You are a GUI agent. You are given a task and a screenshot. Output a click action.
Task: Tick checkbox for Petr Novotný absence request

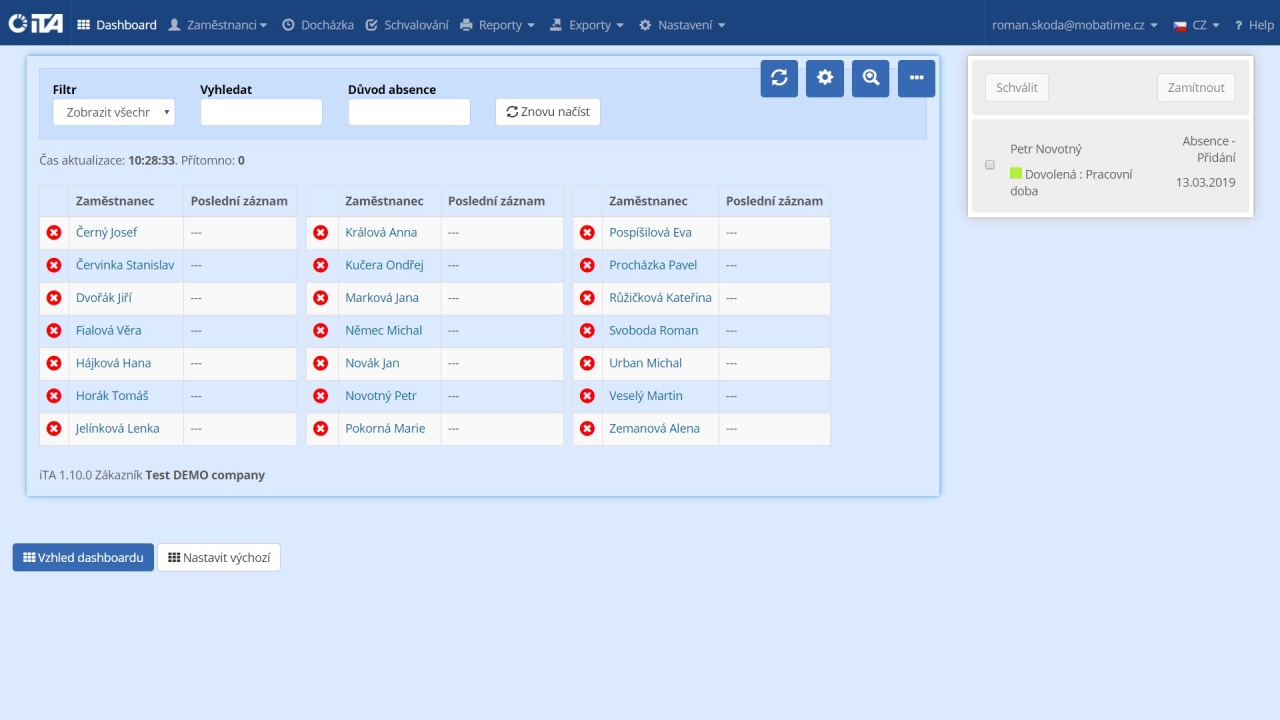click(x=990, y=165)
